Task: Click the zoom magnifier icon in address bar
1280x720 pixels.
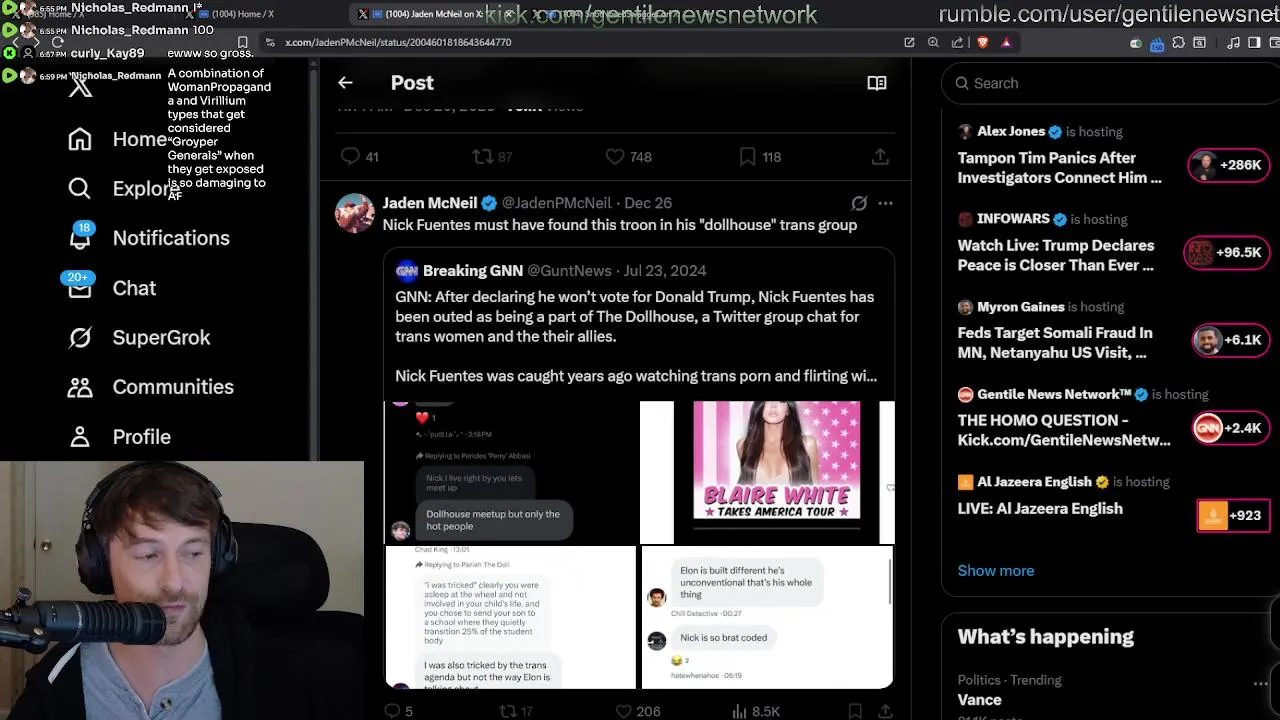Action: coord(933,43)
